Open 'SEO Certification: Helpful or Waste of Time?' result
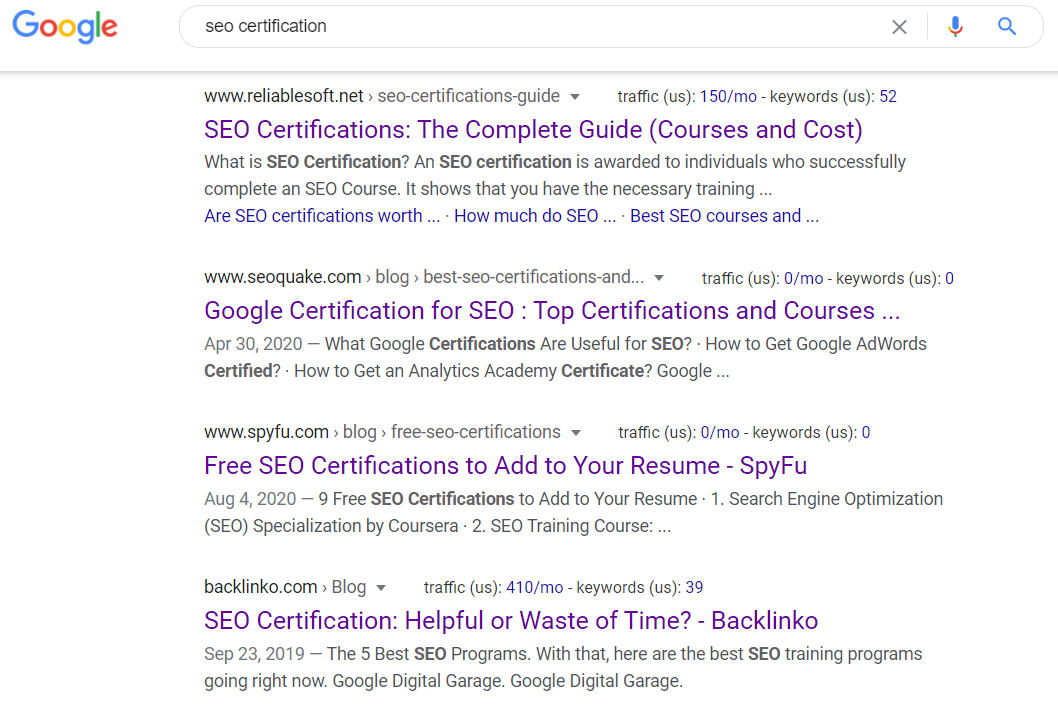The height and width of the screenshot is (714, 1058). (511, 621)
